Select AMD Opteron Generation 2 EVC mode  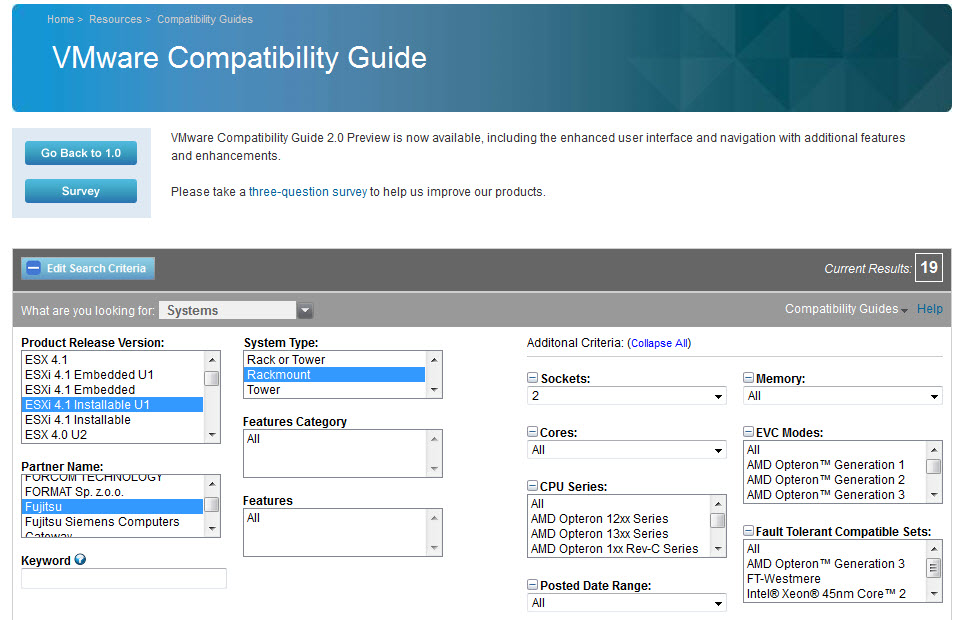click(835, 480)
